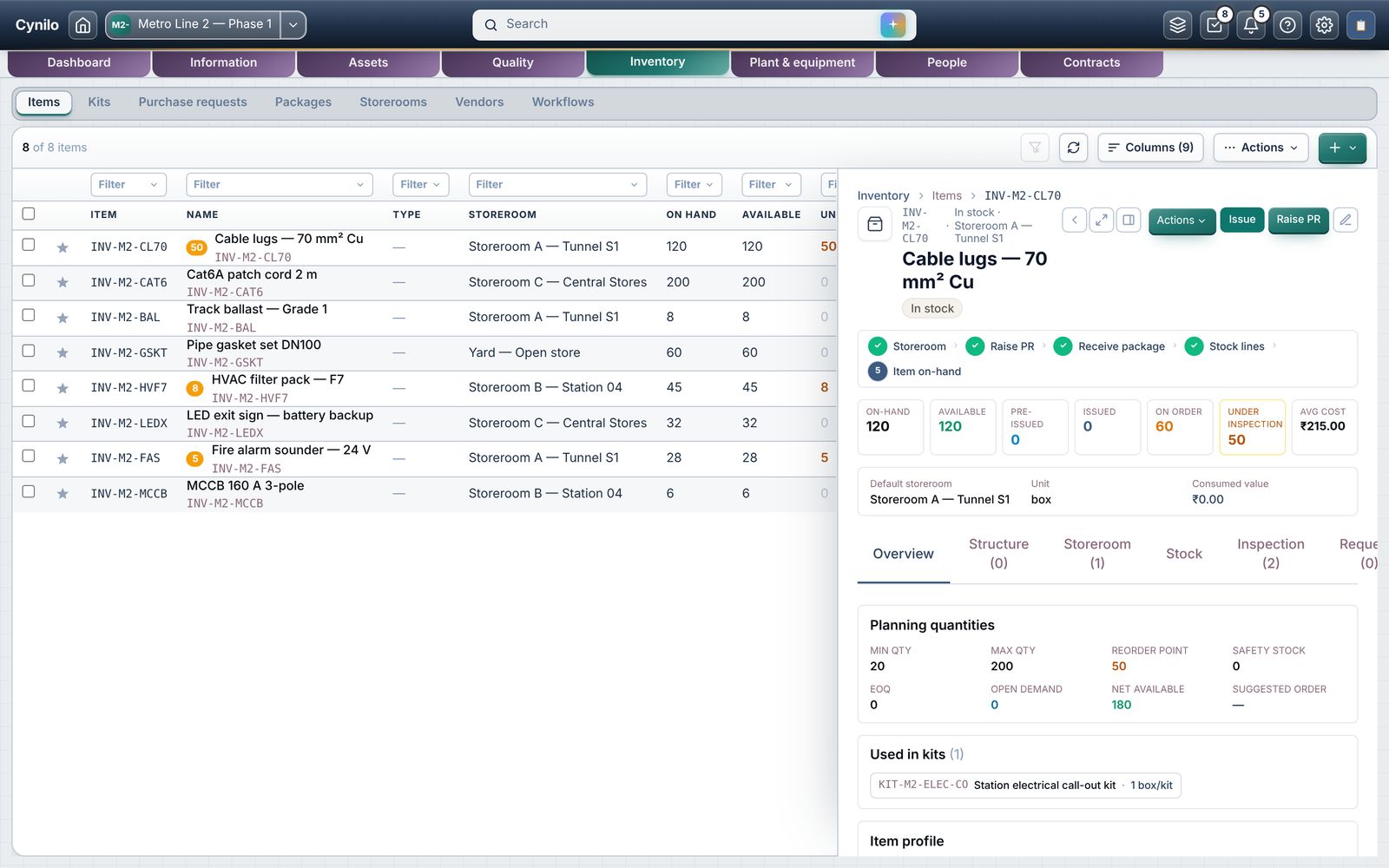Open the list Actions dropdown
1389x868 pixels.
(x=1261, y=148)
